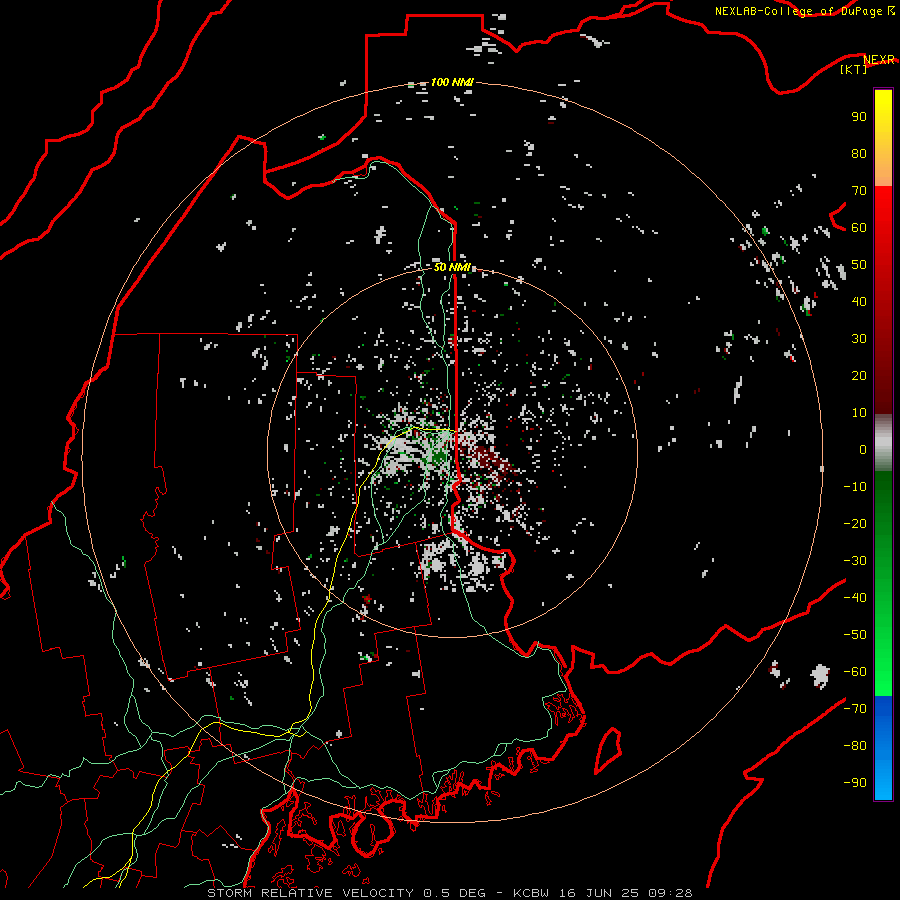This screenshot has height=900, width=900.
Task: Click the 60 knot scale value
Action: [x=859, y=227]
